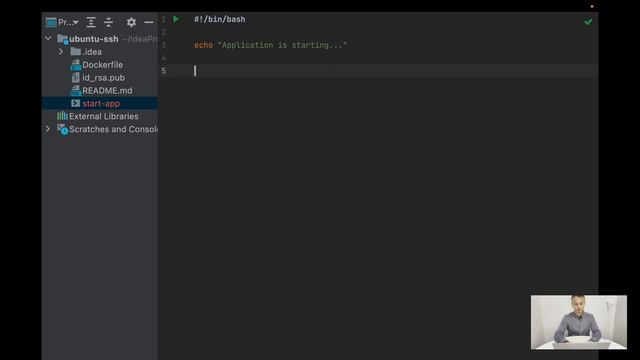Open README.md in project tree
The height and width of the screenshot is (360, 640).
pos(107,91)
